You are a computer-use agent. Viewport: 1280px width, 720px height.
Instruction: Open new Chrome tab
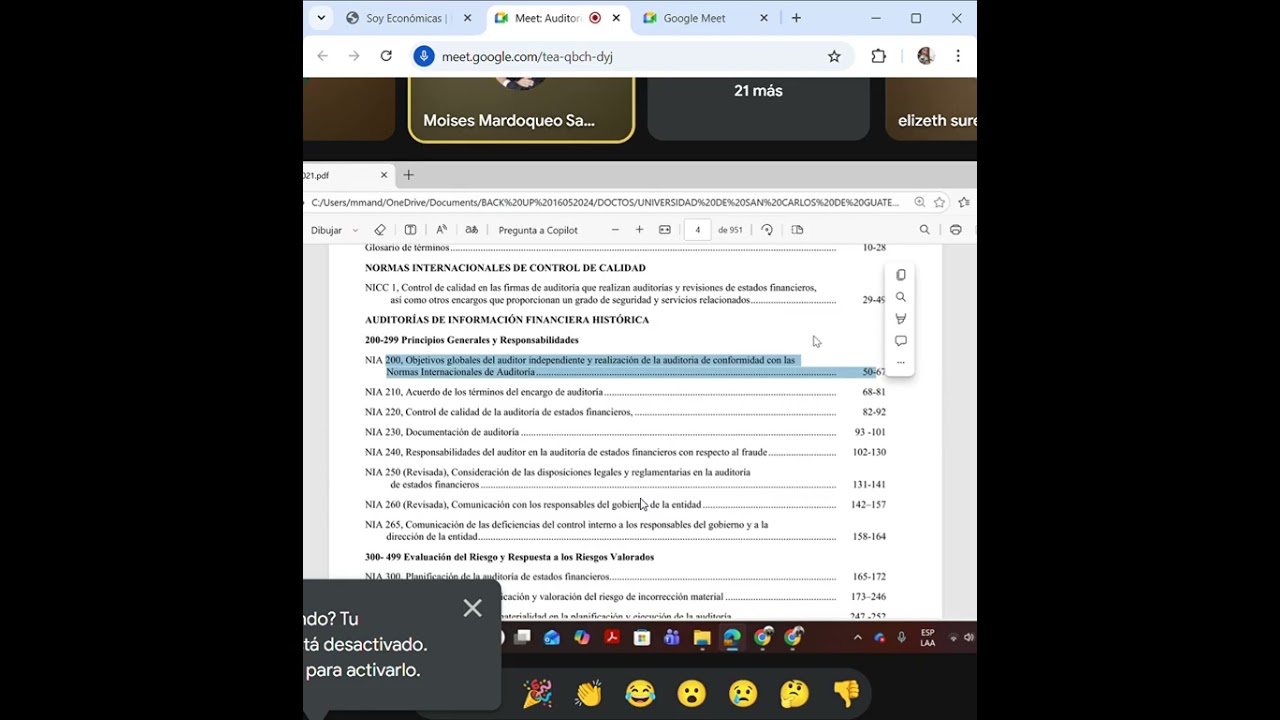796,18
